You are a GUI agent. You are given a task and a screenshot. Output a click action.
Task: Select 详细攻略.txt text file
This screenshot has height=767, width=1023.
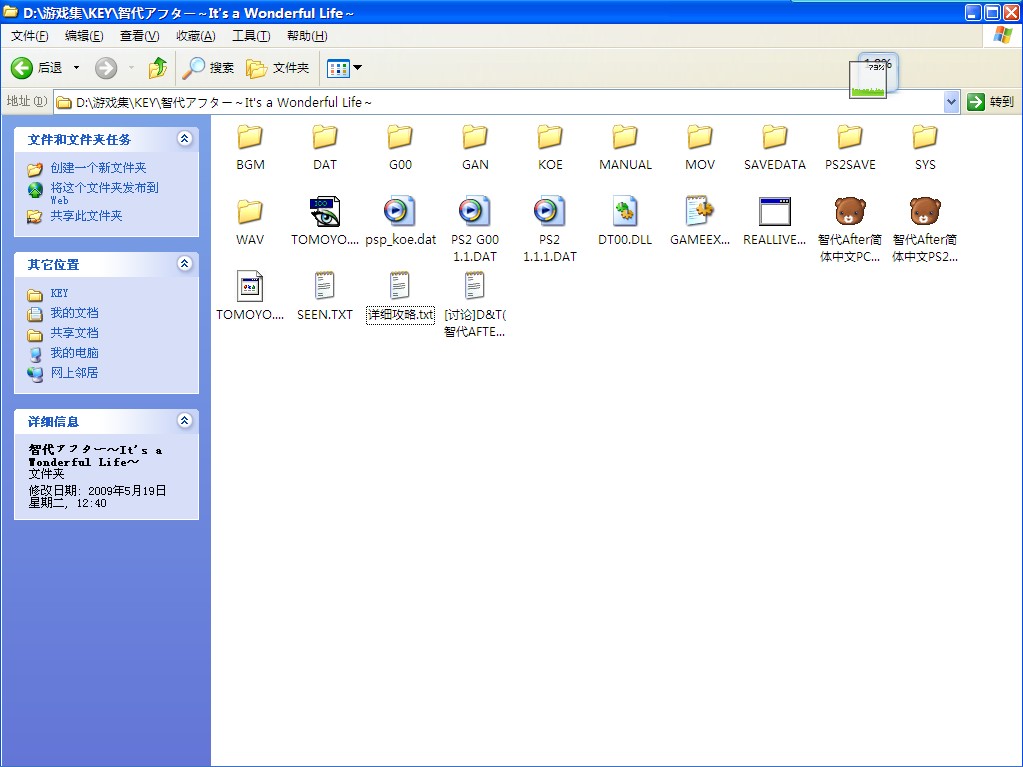tap(400, 298)
